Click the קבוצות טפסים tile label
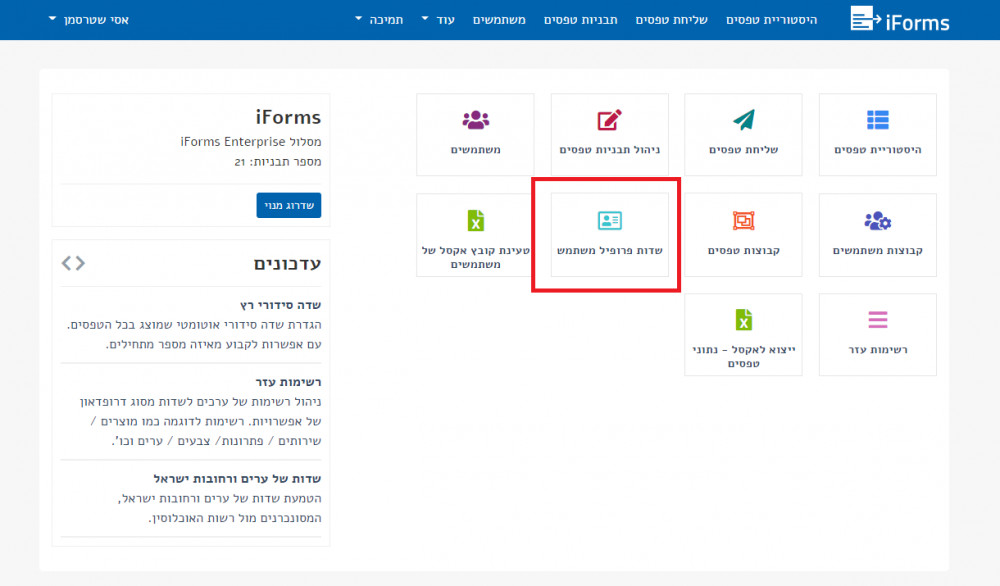 (x=744, y=251)
